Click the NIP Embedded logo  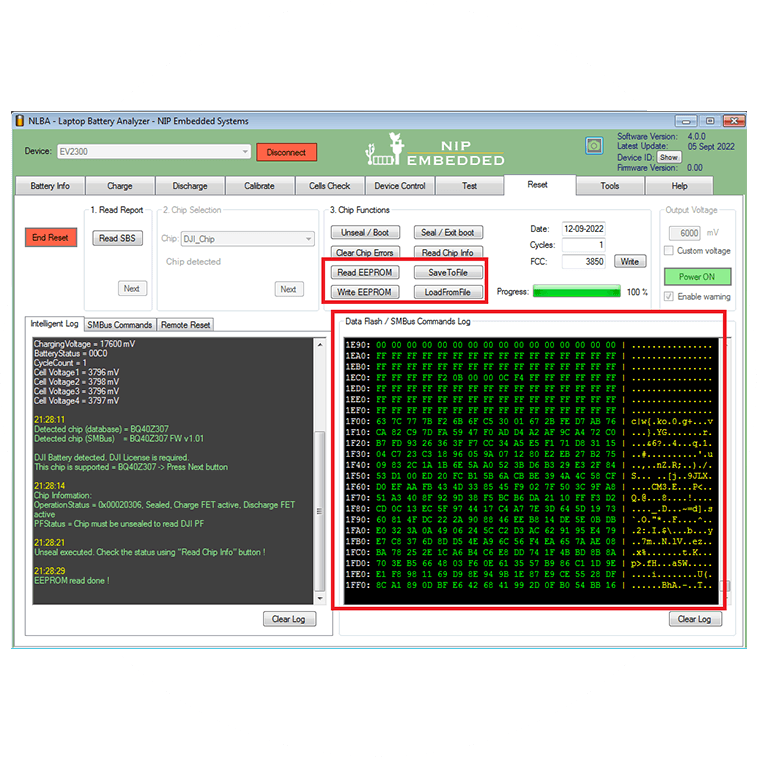(435, 150)
